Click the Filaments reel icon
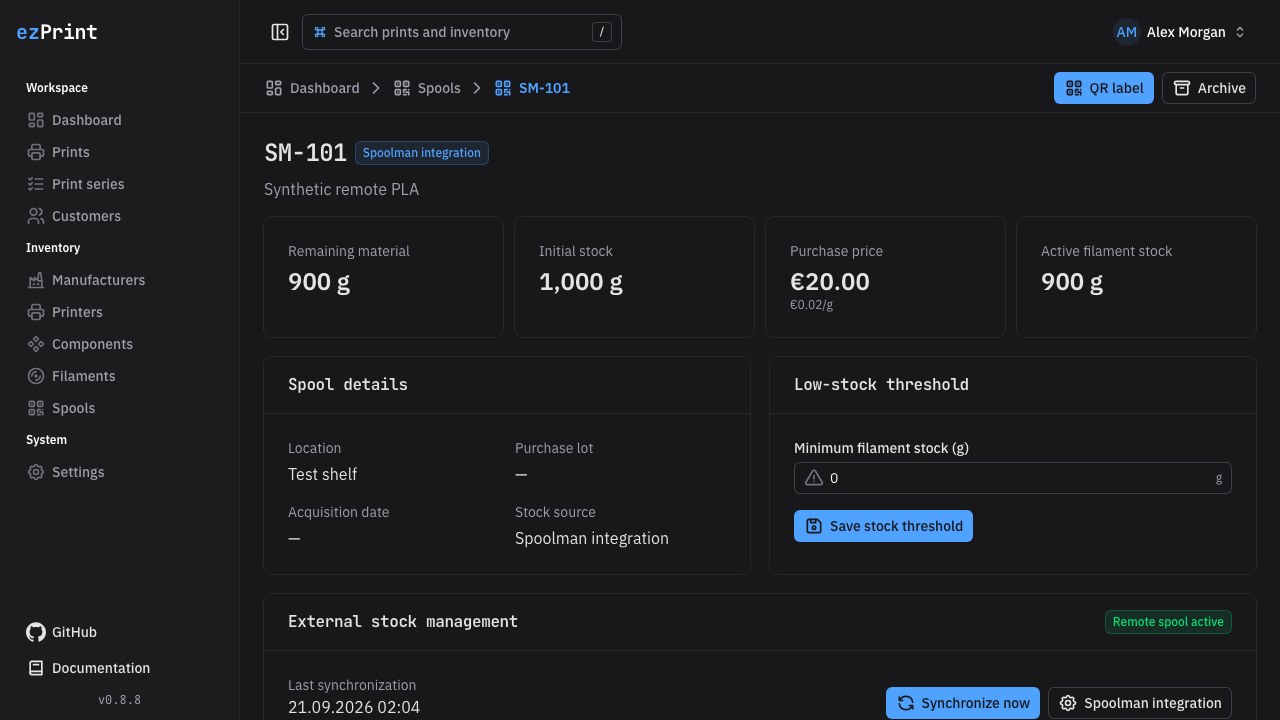Viewport: 1280px width, 720px height. [x=36, y=376]
